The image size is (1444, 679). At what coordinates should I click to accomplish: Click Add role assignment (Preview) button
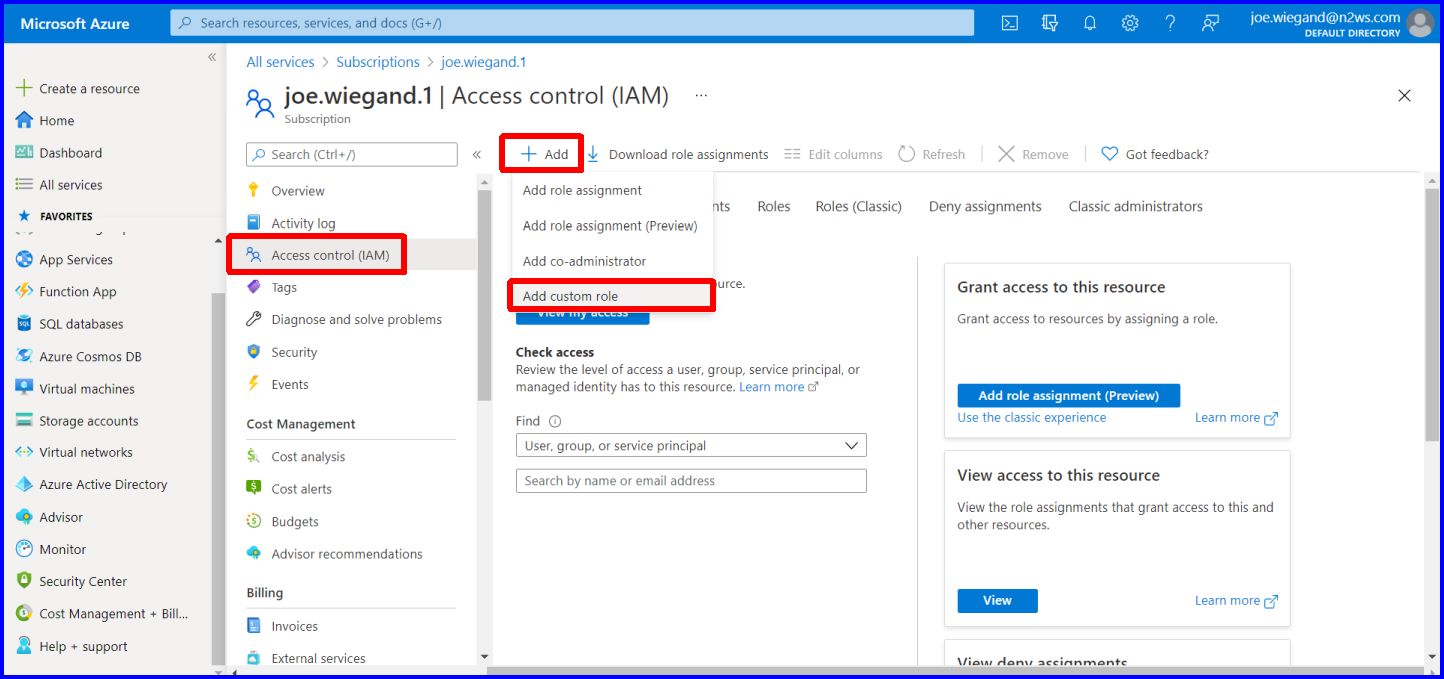point(1069,396)
